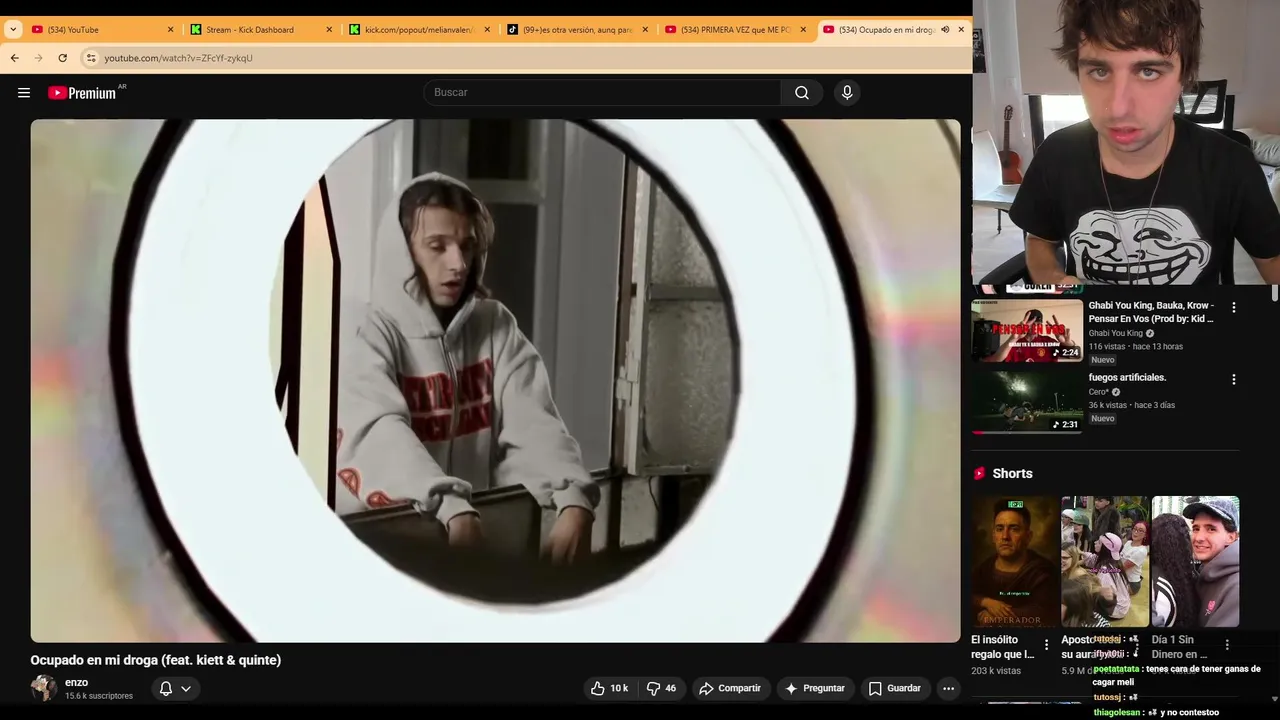The image size is (1280, 720).
Task: Toggle notification bell for enzo channel
Action: coord(166,688)
